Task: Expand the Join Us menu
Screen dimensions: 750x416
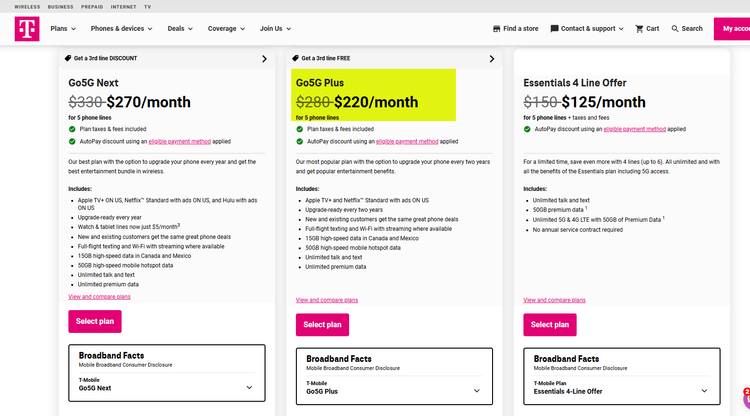Action: tap(276, 29)
